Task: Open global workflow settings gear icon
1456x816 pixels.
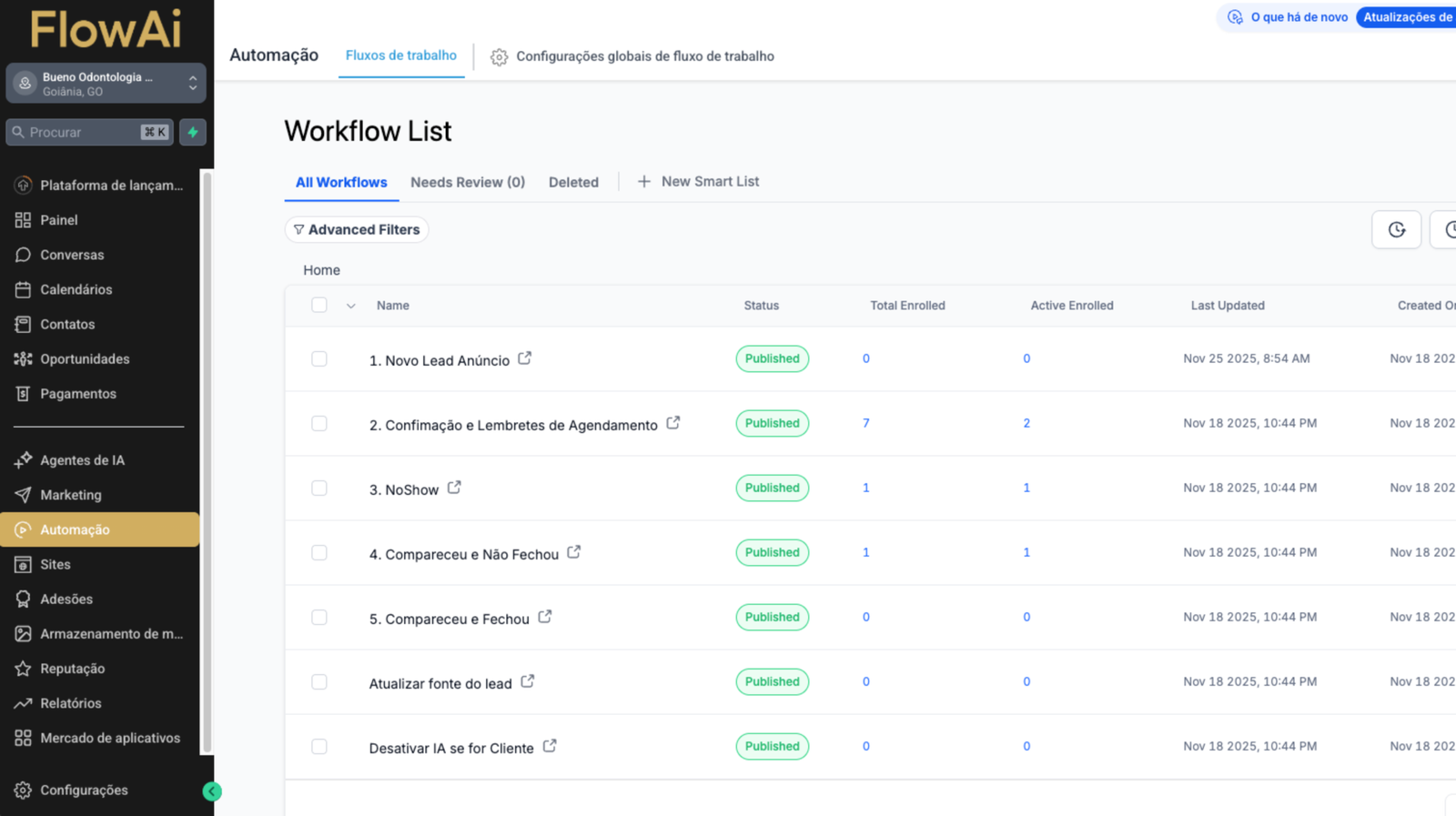Action: (499, 56)
